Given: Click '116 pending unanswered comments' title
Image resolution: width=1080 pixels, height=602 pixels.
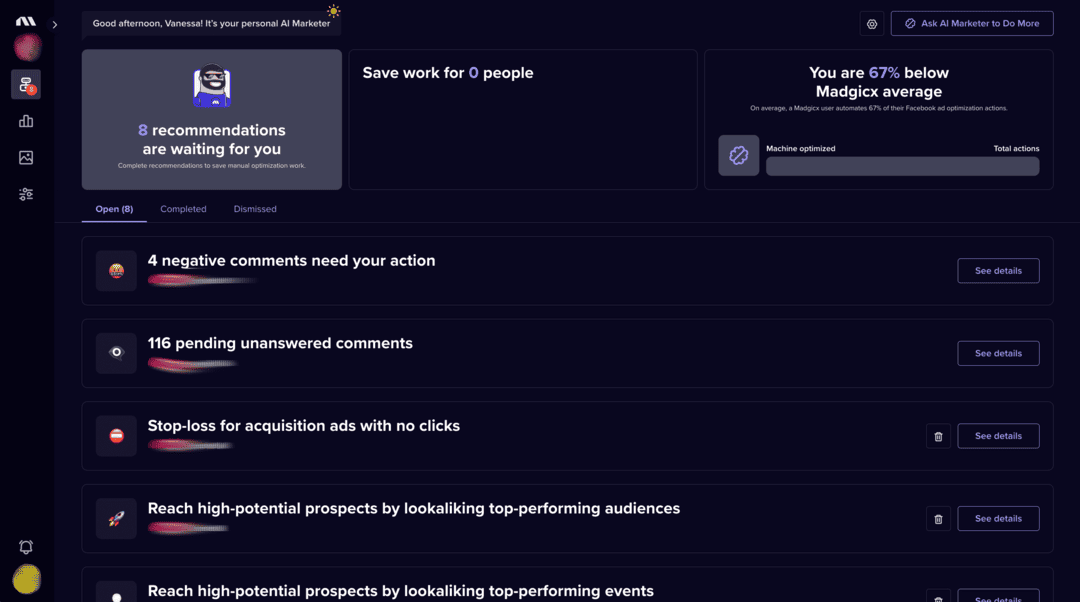Looking at the screenshot, I should click(280, 343).
